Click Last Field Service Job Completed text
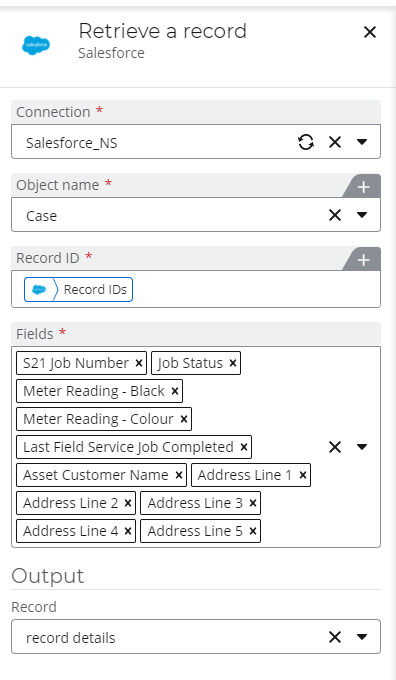 (128, 447)
